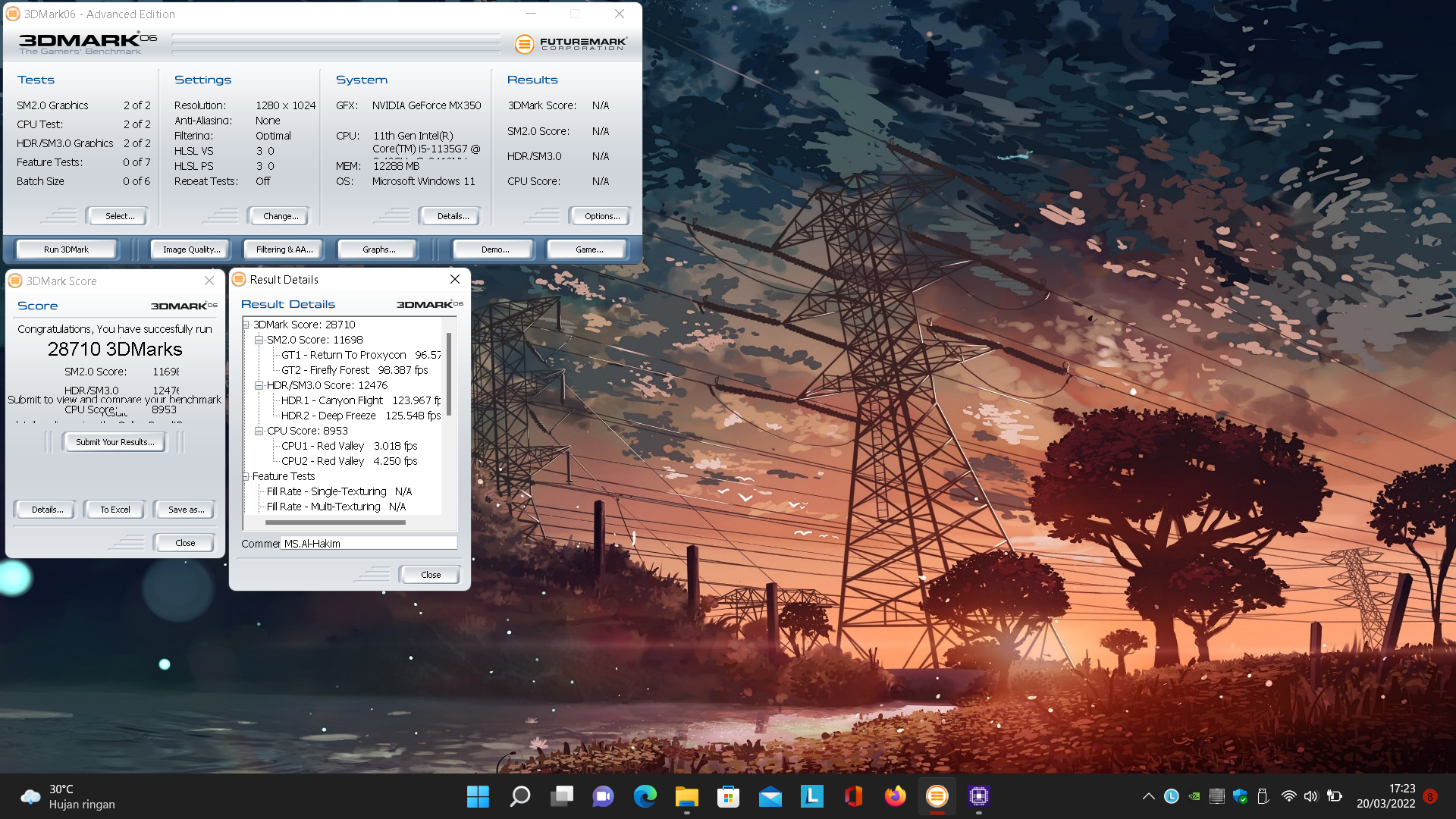Click Save as... in Score window
1456x819 pixels.
coord(185,510)
